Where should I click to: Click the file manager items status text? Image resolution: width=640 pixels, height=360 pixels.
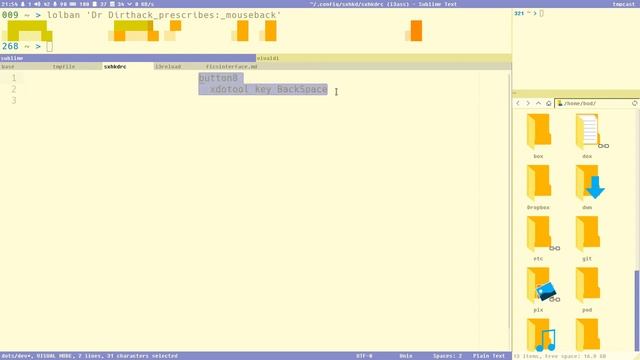(560, 356)
